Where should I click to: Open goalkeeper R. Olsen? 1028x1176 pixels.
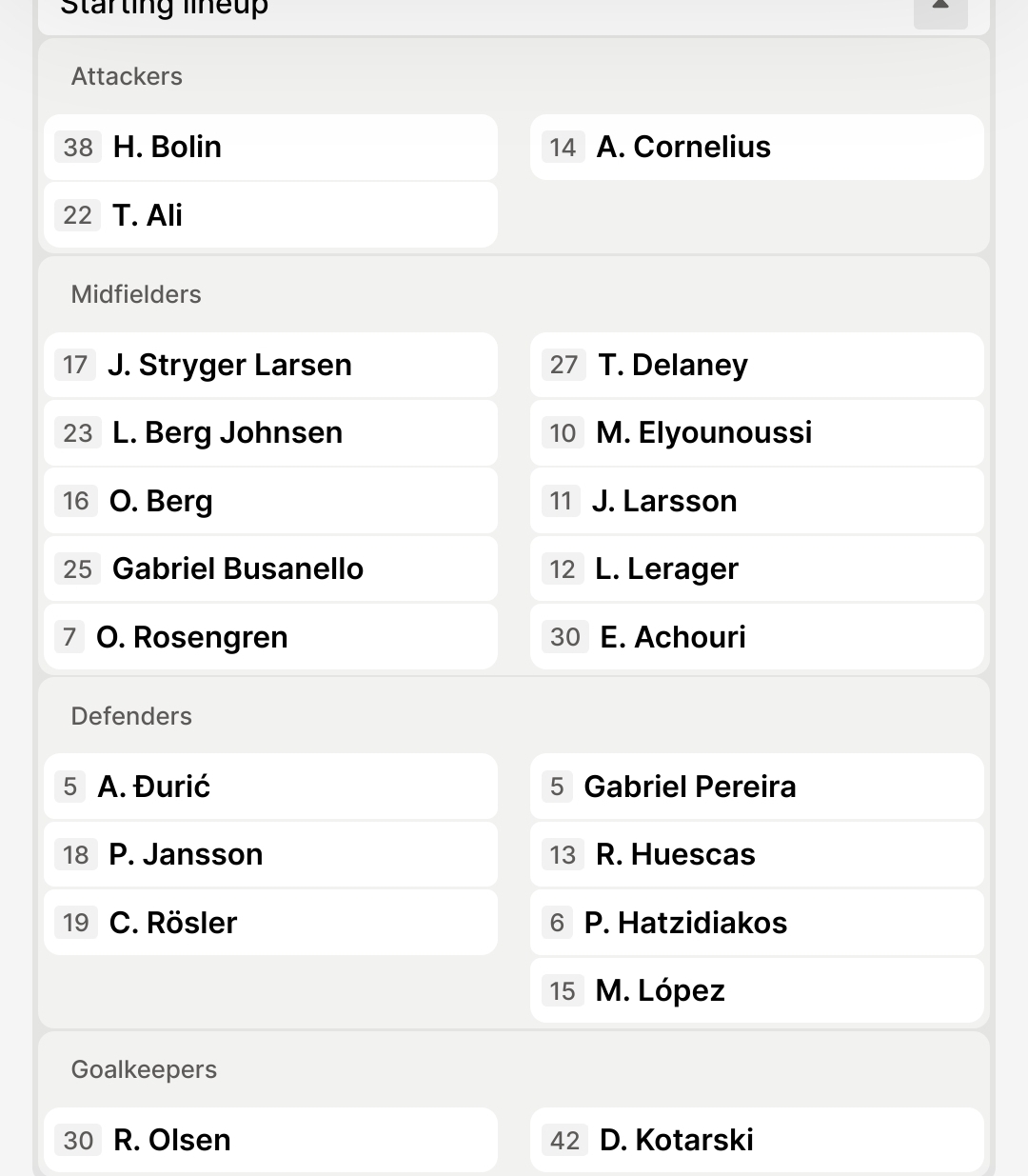(270, 1140)
